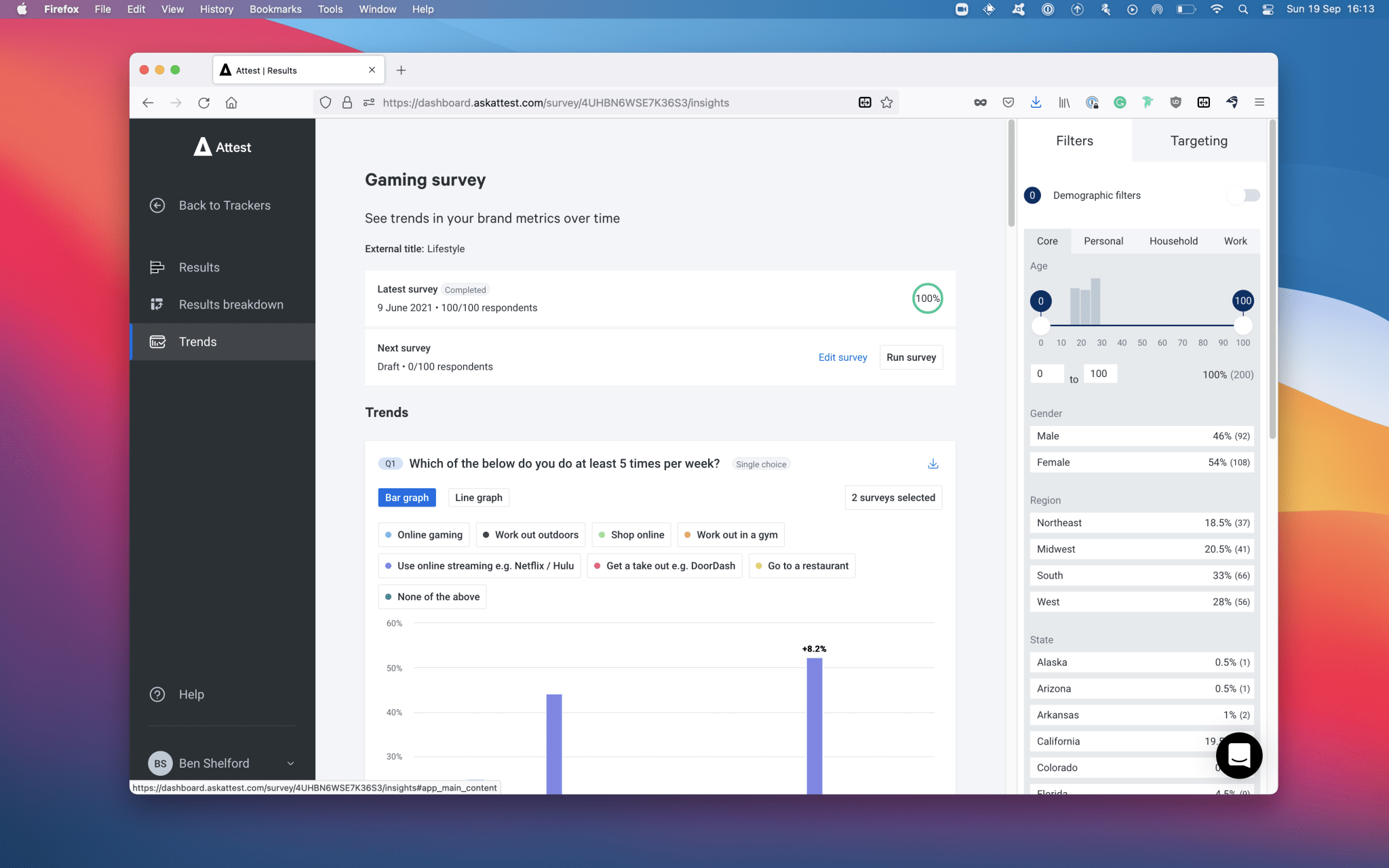The width and height of the screenshot is (1389, 868).
Task: Toggle the Demographic filters switch
Action: coord(1244,195)
